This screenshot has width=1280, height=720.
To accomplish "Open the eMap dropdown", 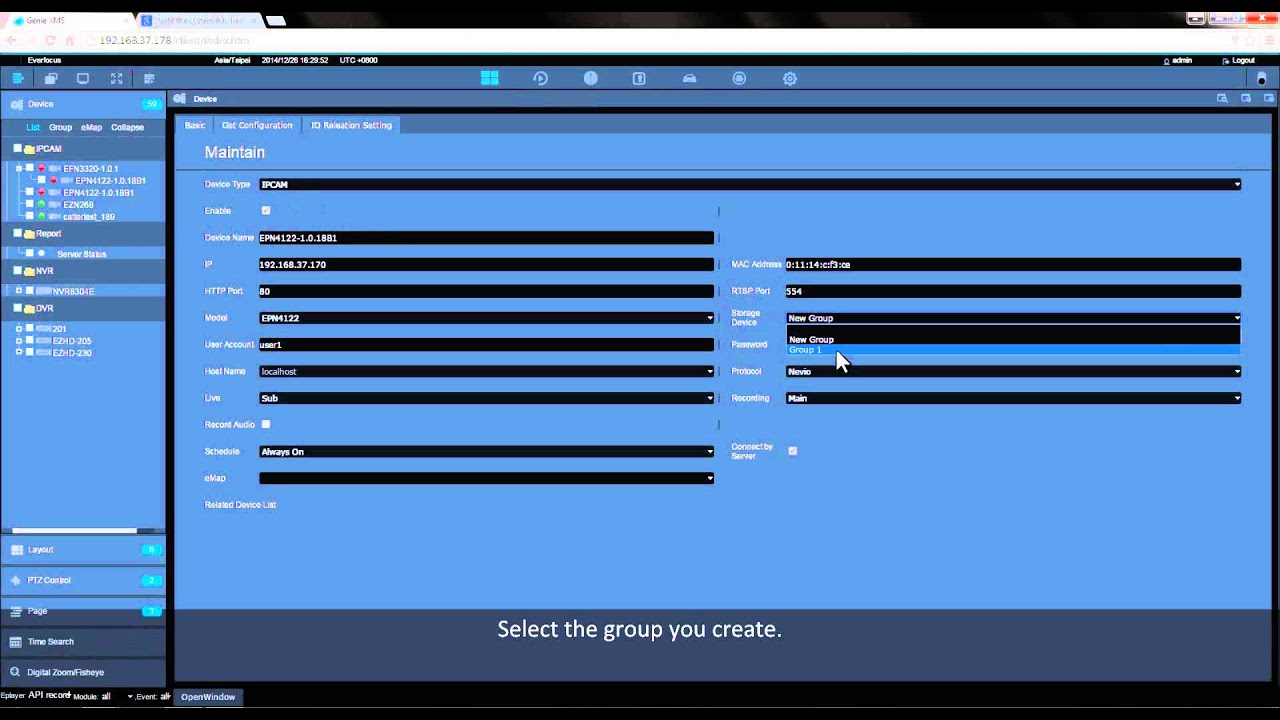I will pos(486,478).
